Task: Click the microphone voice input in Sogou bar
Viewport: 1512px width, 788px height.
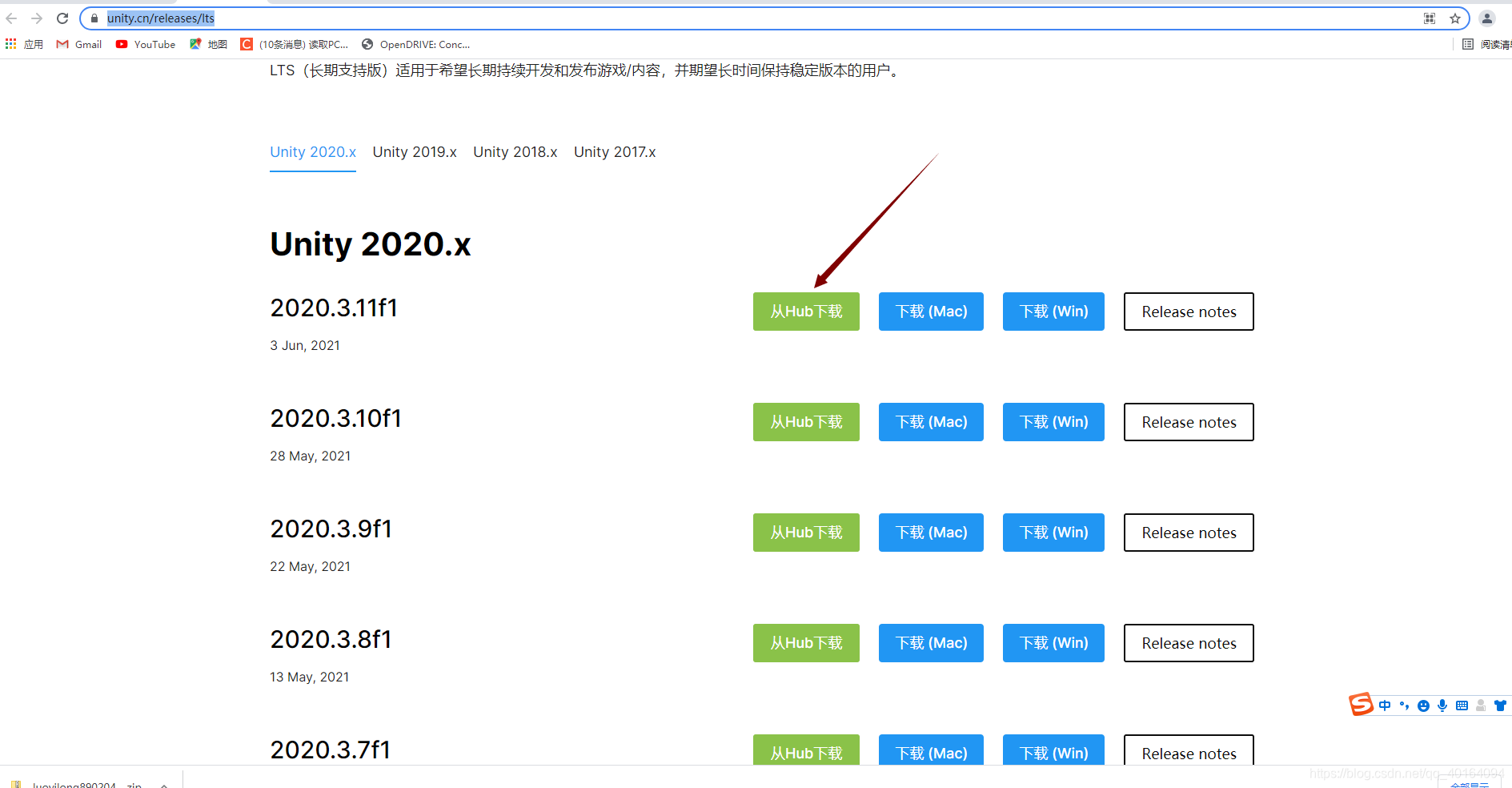Action: [x=1442, y=706]
